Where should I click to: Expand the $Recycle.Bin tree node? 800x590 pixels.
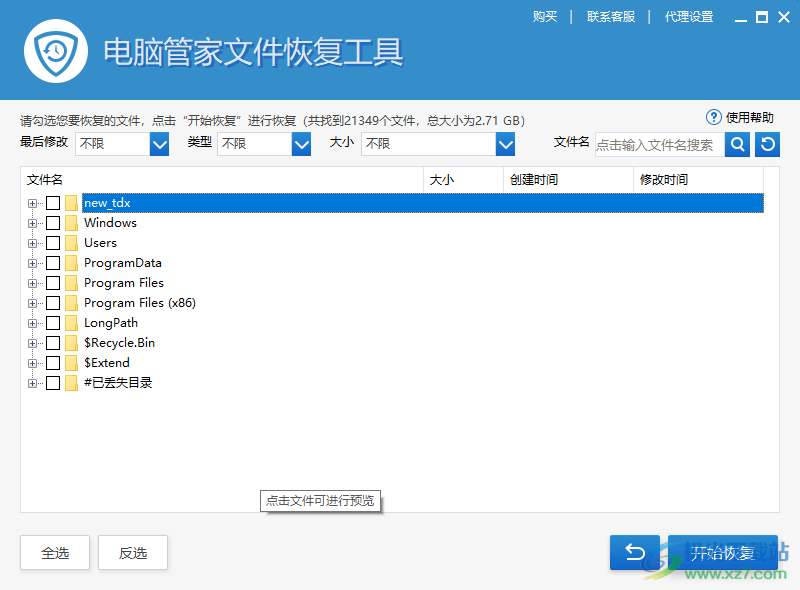point(32,343)
